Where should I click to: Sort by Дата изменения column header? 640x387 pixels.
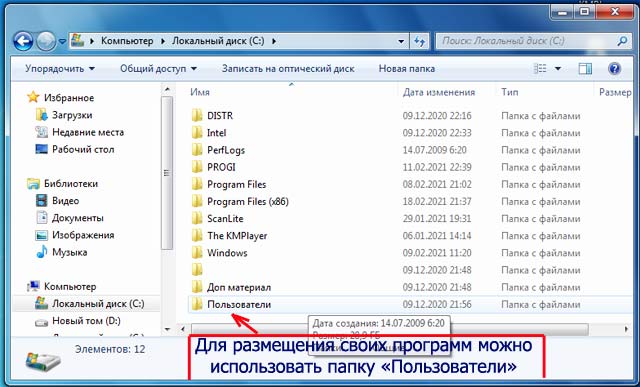click(x=439, y=92)
